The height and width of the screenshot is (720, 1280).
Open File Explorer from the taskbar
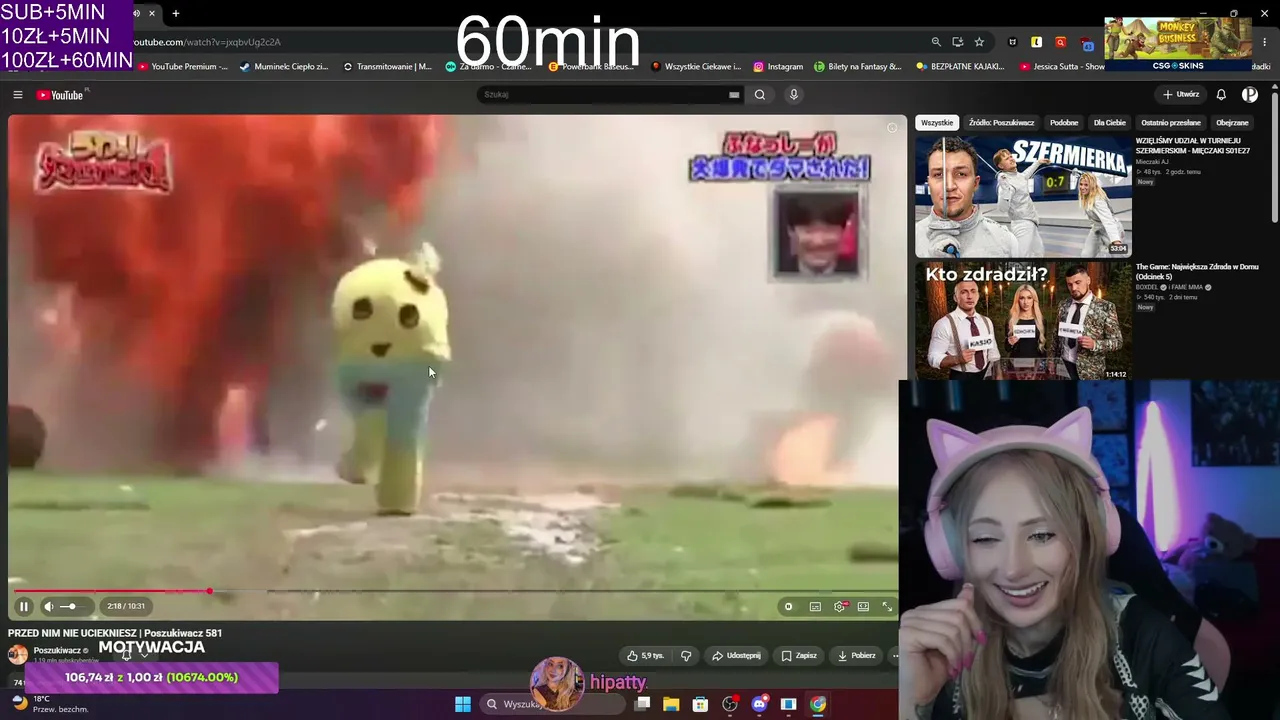[671, 704]
